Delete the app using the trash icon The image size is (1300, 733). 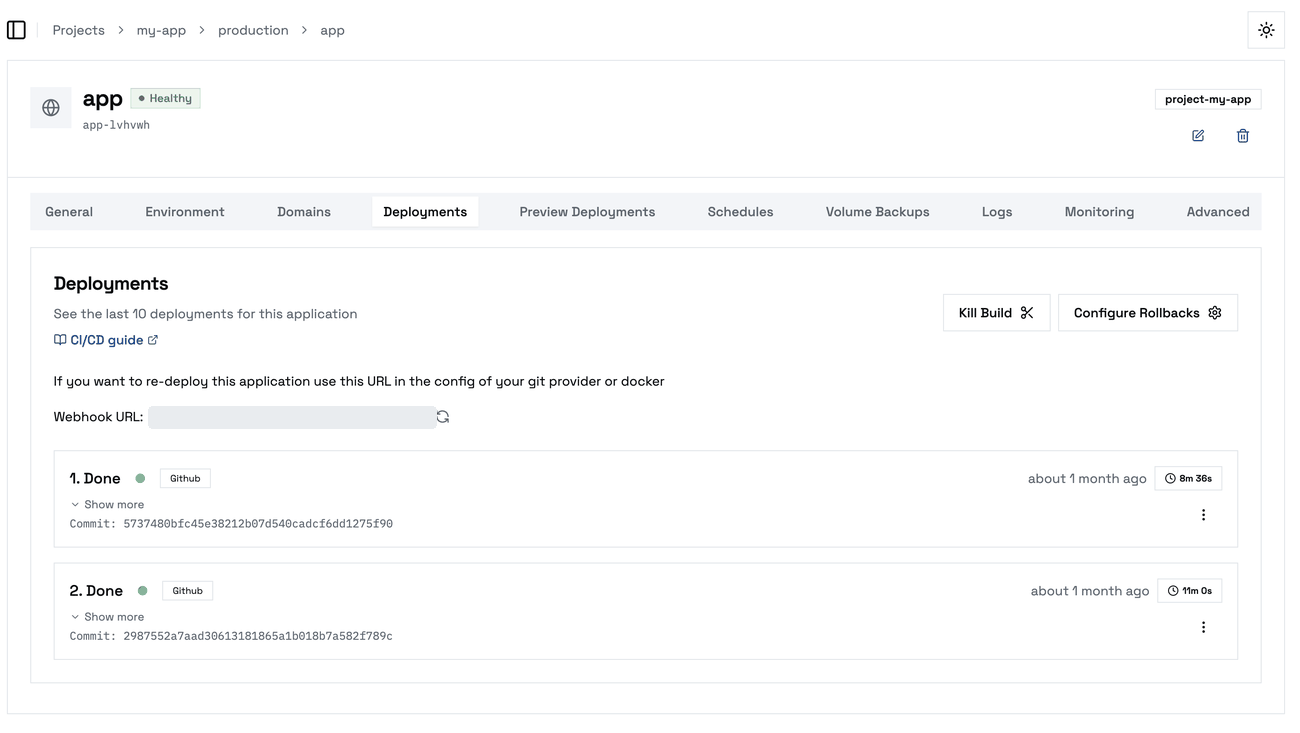[1243, 136]
